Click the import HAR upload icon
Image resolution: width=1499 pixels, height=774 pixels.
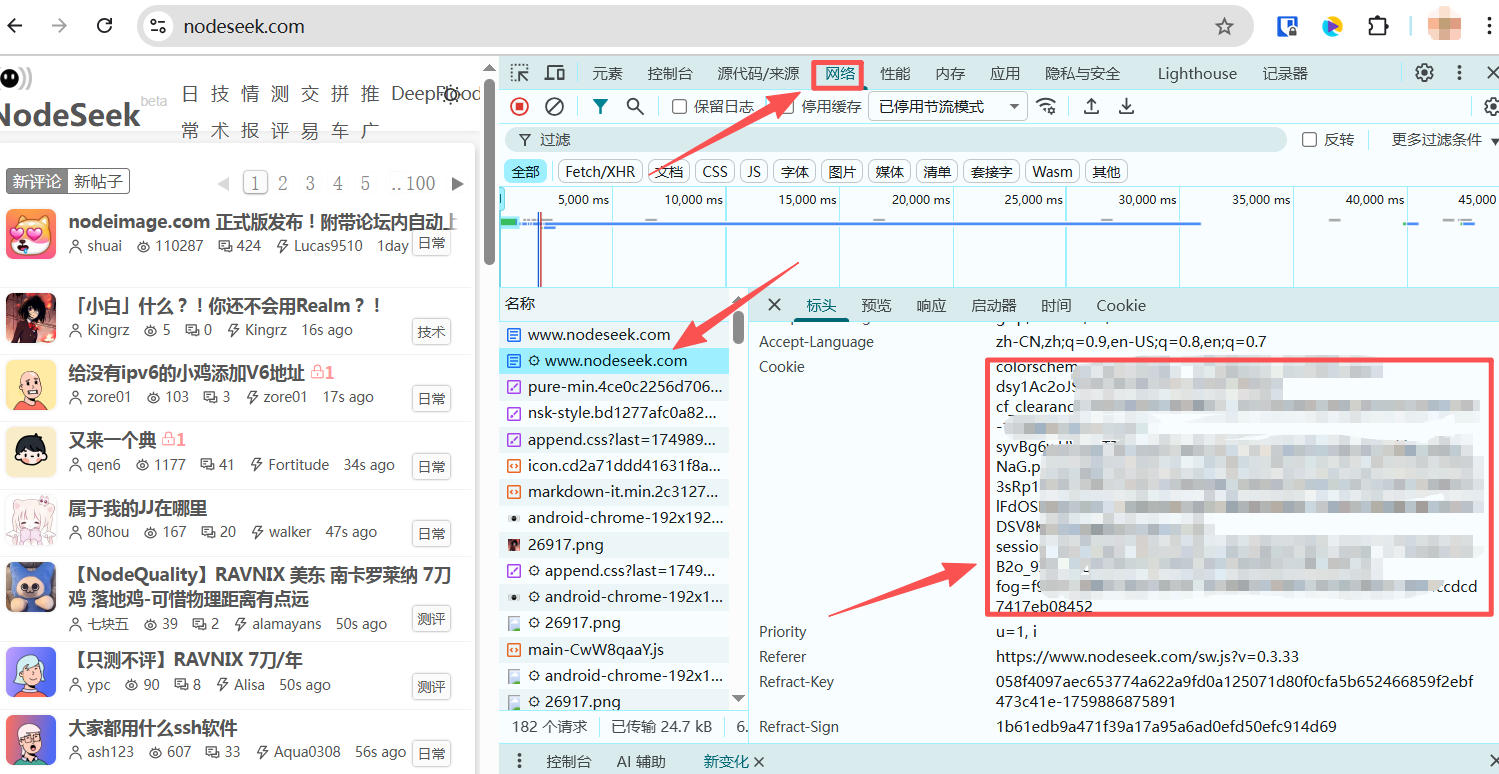(1092, 106)
